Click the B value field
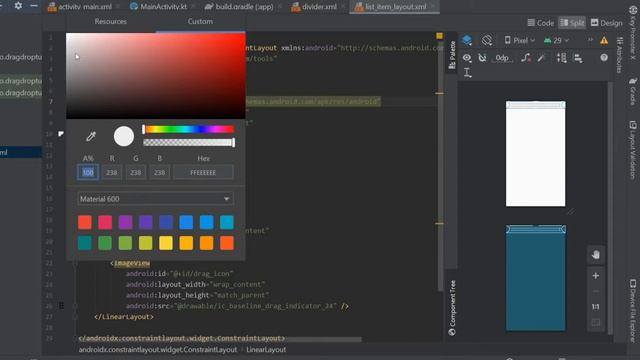 click(x=159, y=172)
